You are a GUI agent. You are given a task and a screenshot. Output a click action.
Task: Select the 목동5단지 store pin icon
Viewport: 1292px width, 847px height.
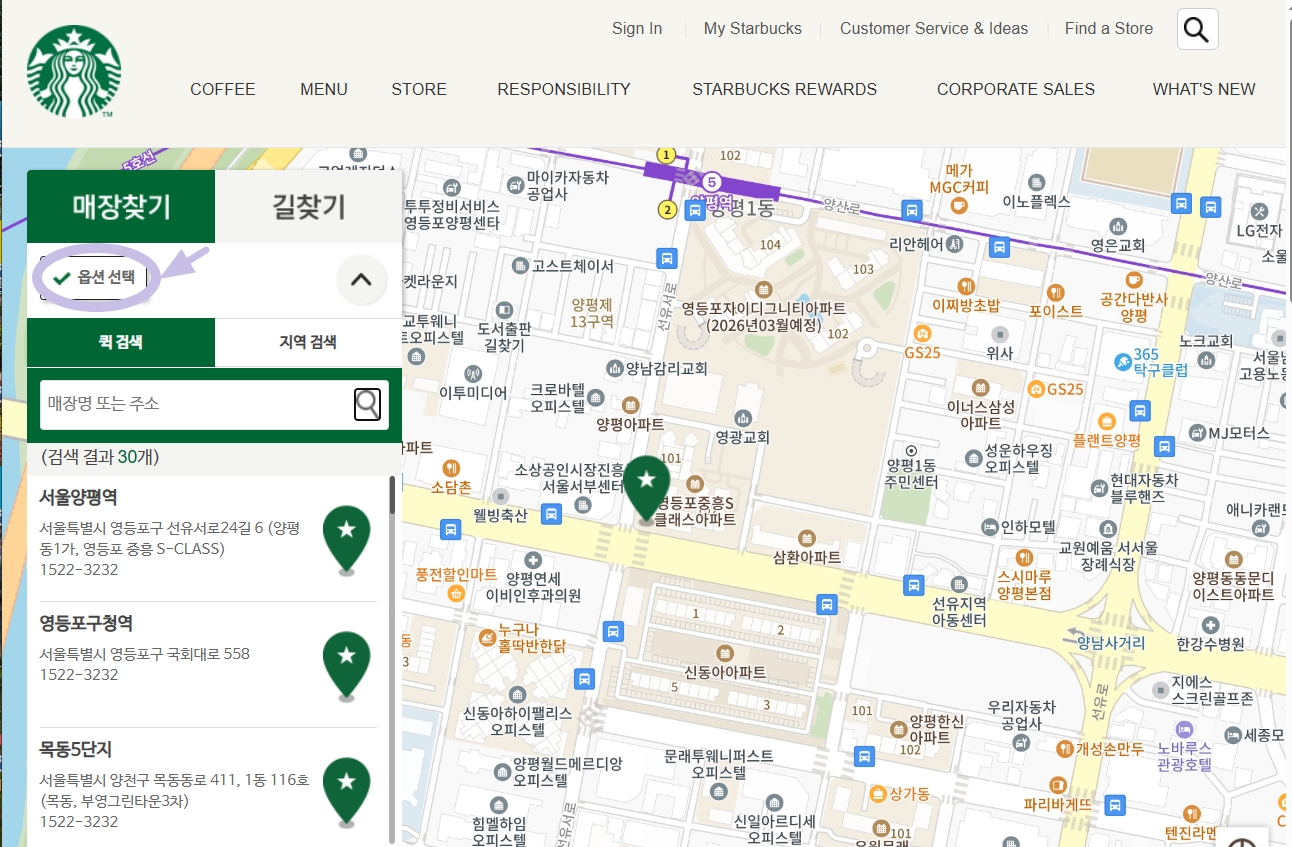click(x=346, y=793)
